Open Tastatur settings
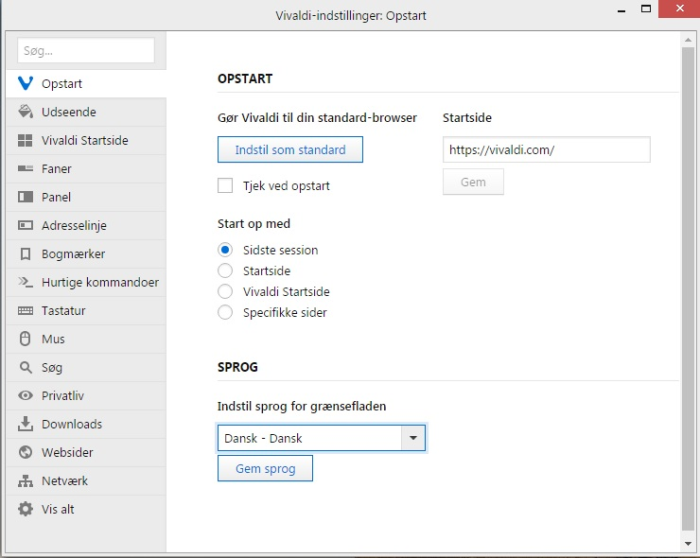This screenshot has height=558, width=700. coord(86,311)
